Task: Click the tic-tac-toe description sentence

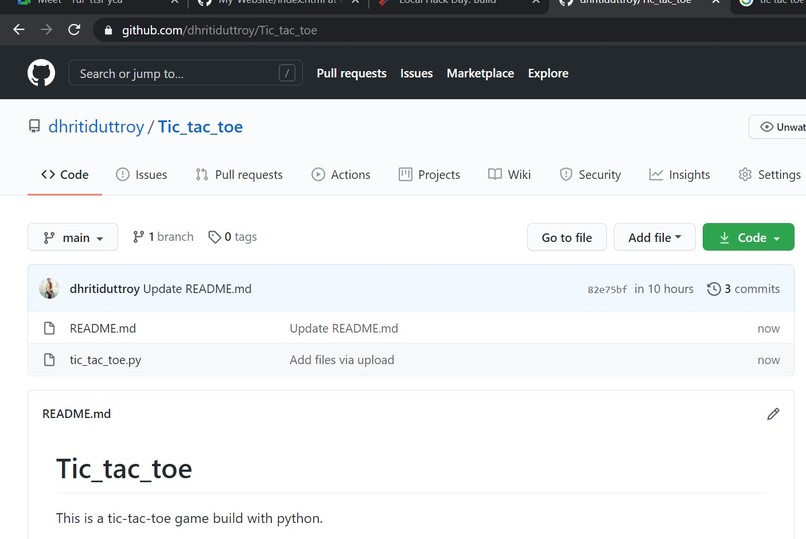Action: coord(189,518)
